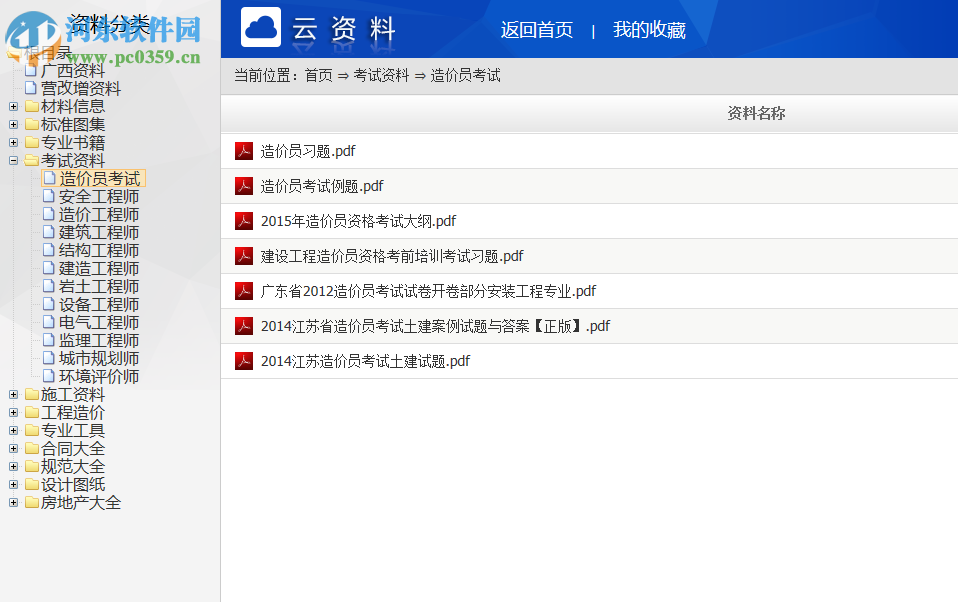Open 我的收藏 in the top navigation
The height and width of the screenshot is (602, 958).
point(649,31)
